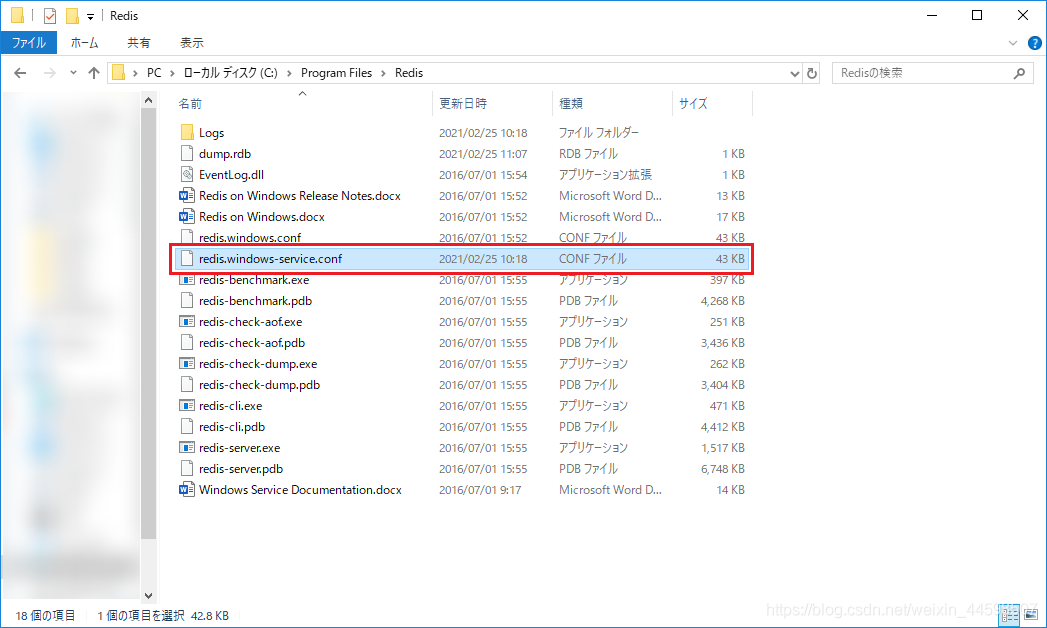Click redis-server.exe application icon

[x=187, y=448]
